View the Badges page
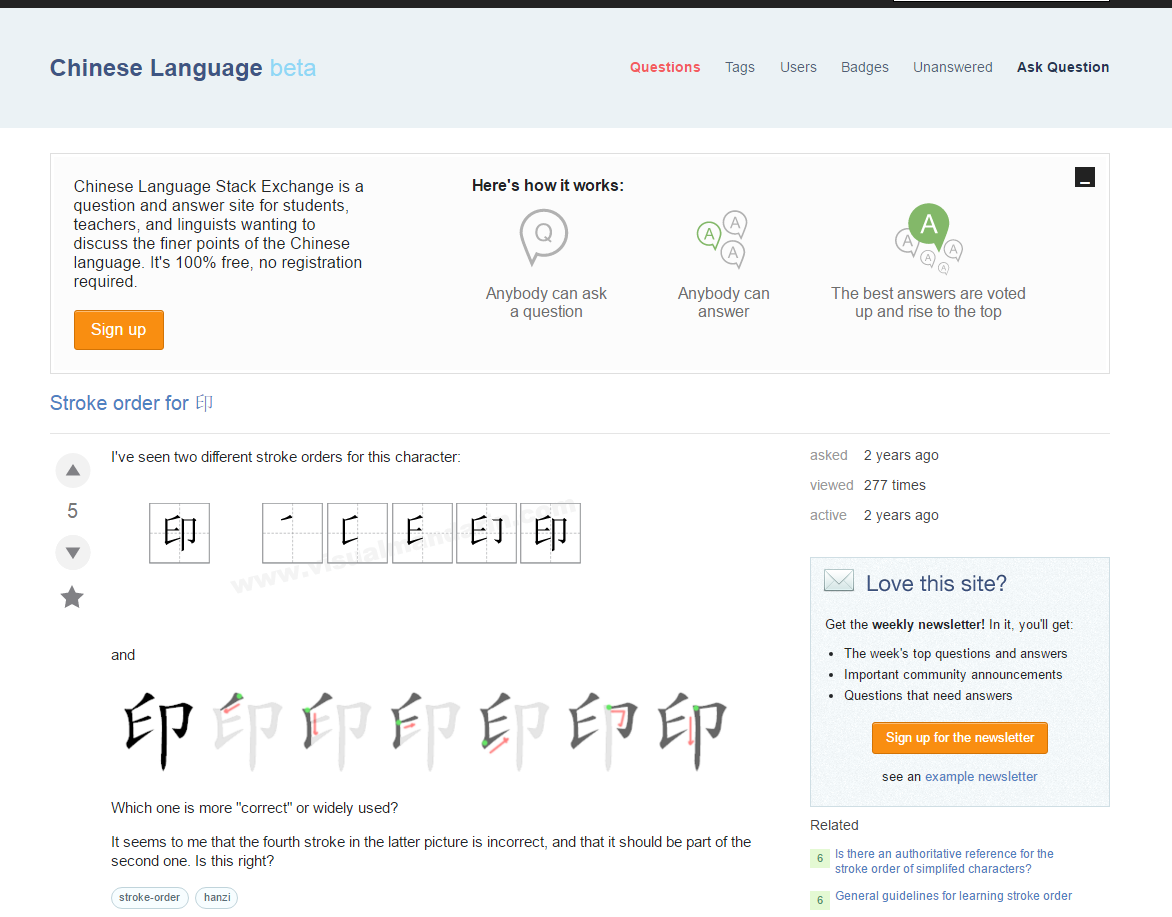The width and height of the screenshot is (1172, 917). (865, 67)
